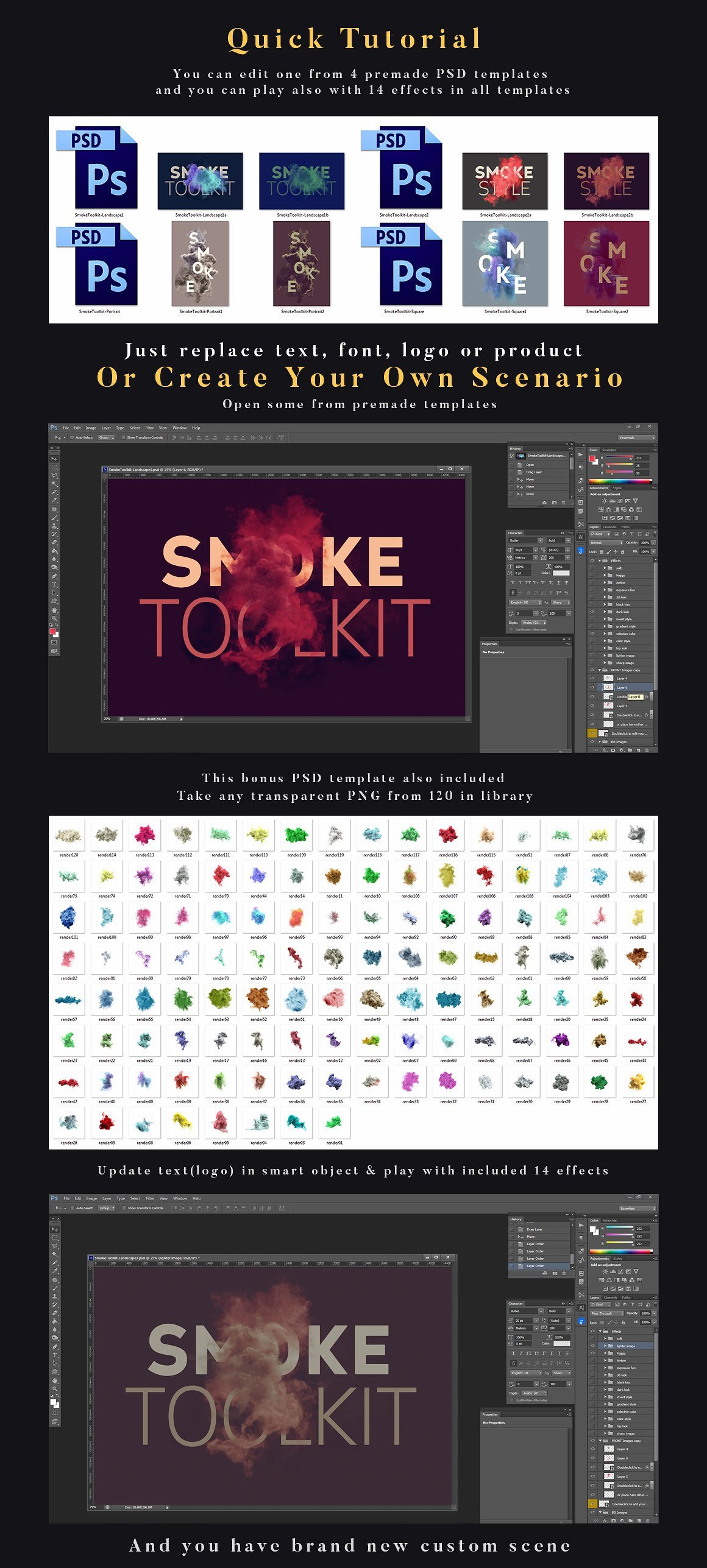The height and width of the screenshot is (1568, 707).
Task: Click the Open step icon in History panel
Action: pos(520,465)
